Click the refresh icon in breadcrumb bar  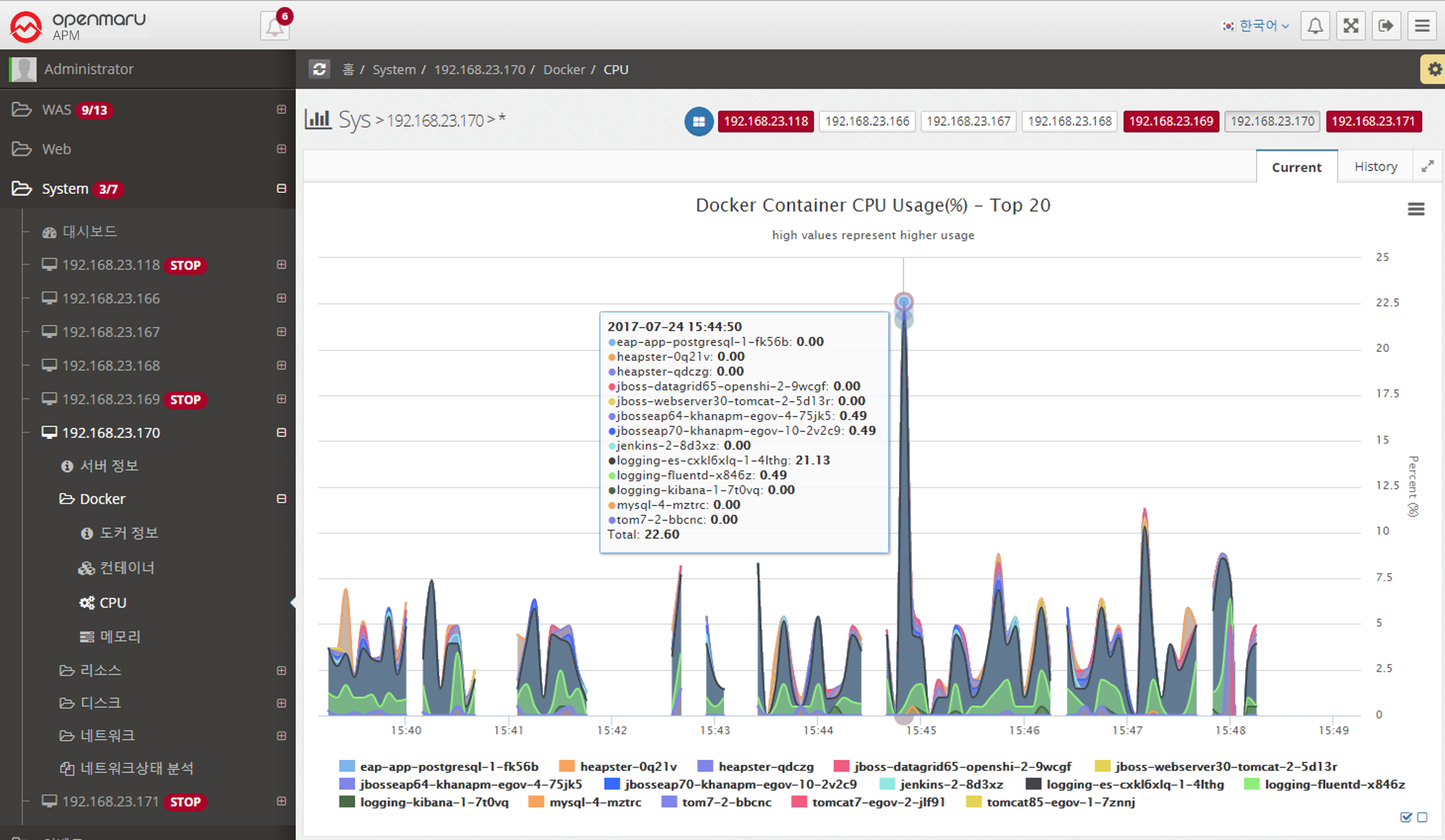coord(319,69)
